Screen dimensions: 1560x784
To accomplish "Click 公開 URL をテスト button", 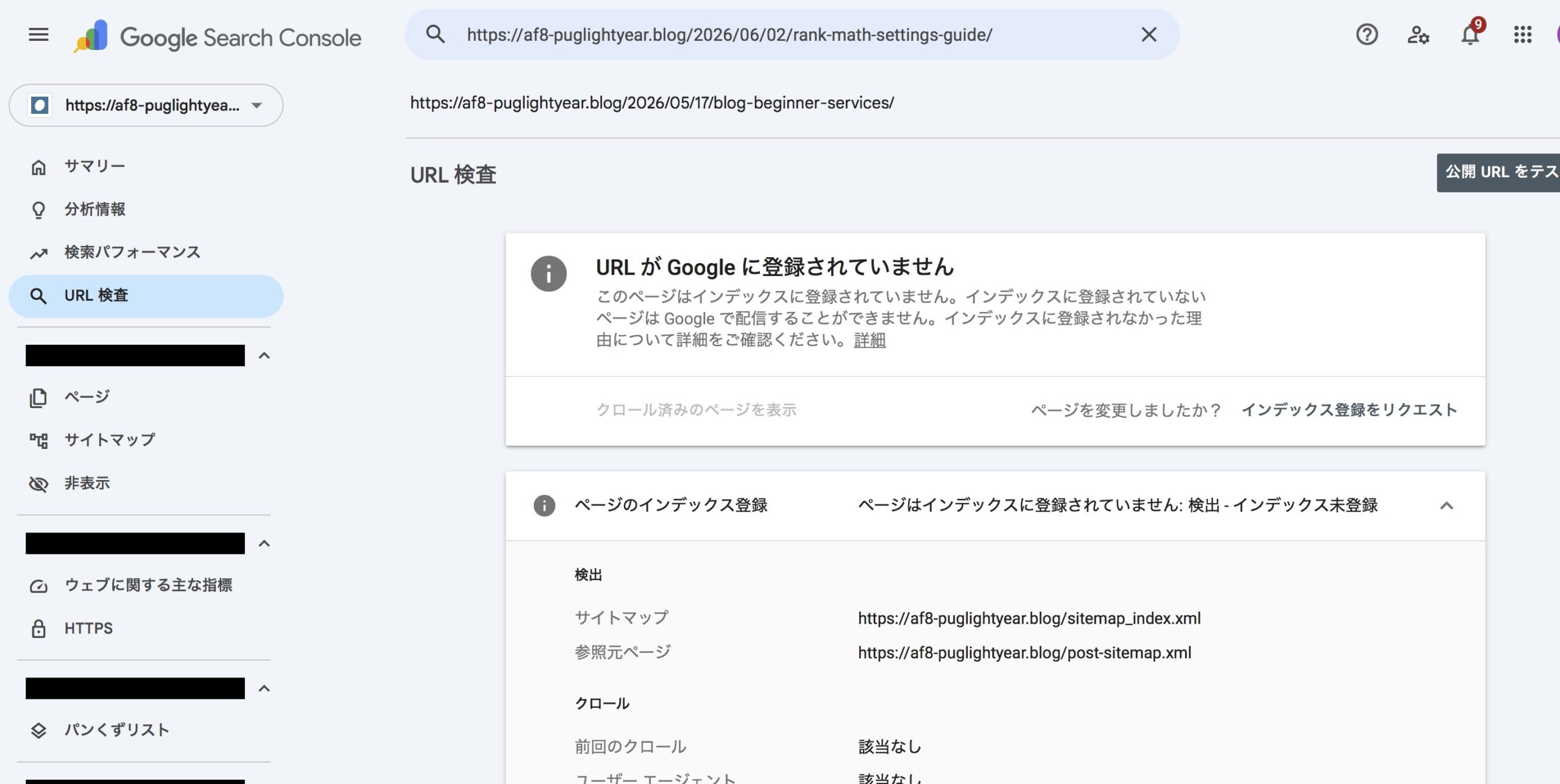I will click(x=1498, y=172).
